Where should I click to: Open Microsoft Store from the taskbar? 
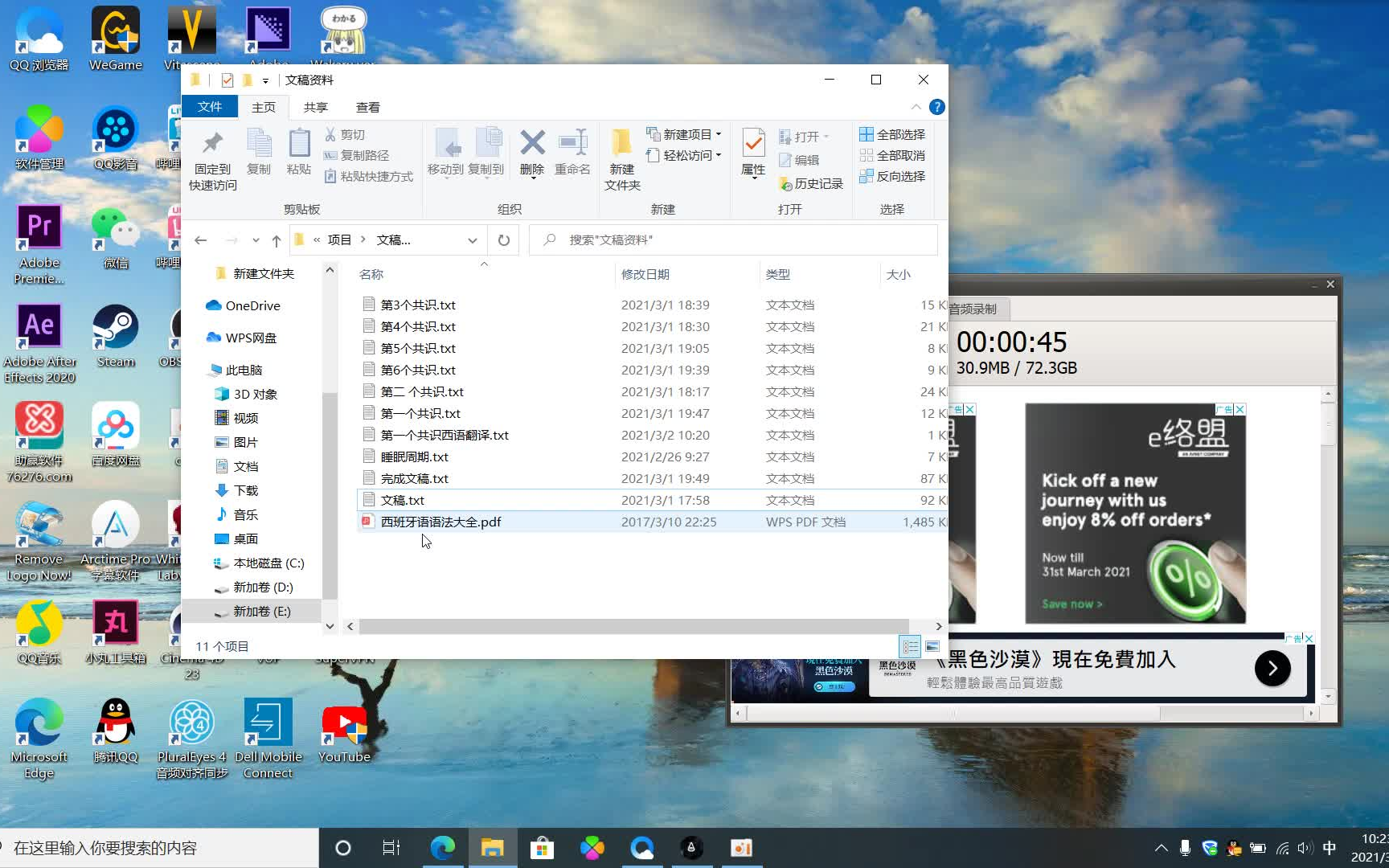point(543,848)
